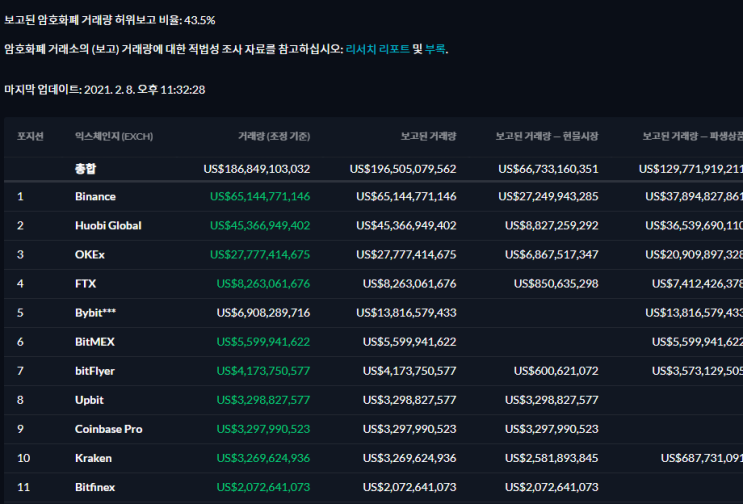The width and height of the screenshot is (743, 504).
Task: Select bitFlyer adjusted volume in green
Action: coord(263,371)
